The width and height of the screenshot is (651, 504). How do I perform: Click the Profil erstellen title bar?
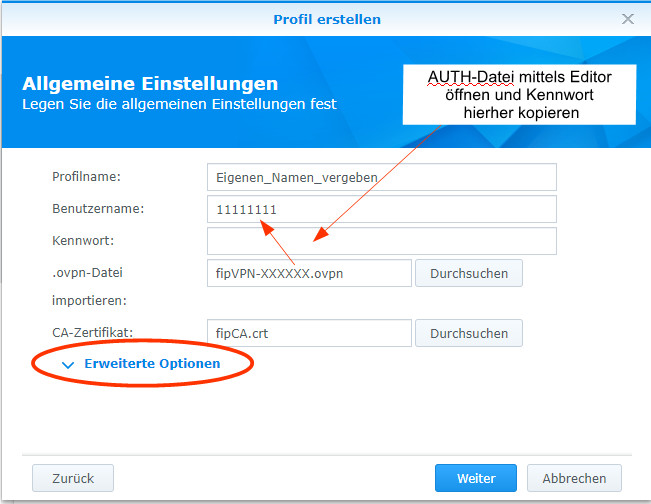tap(325, 19)
